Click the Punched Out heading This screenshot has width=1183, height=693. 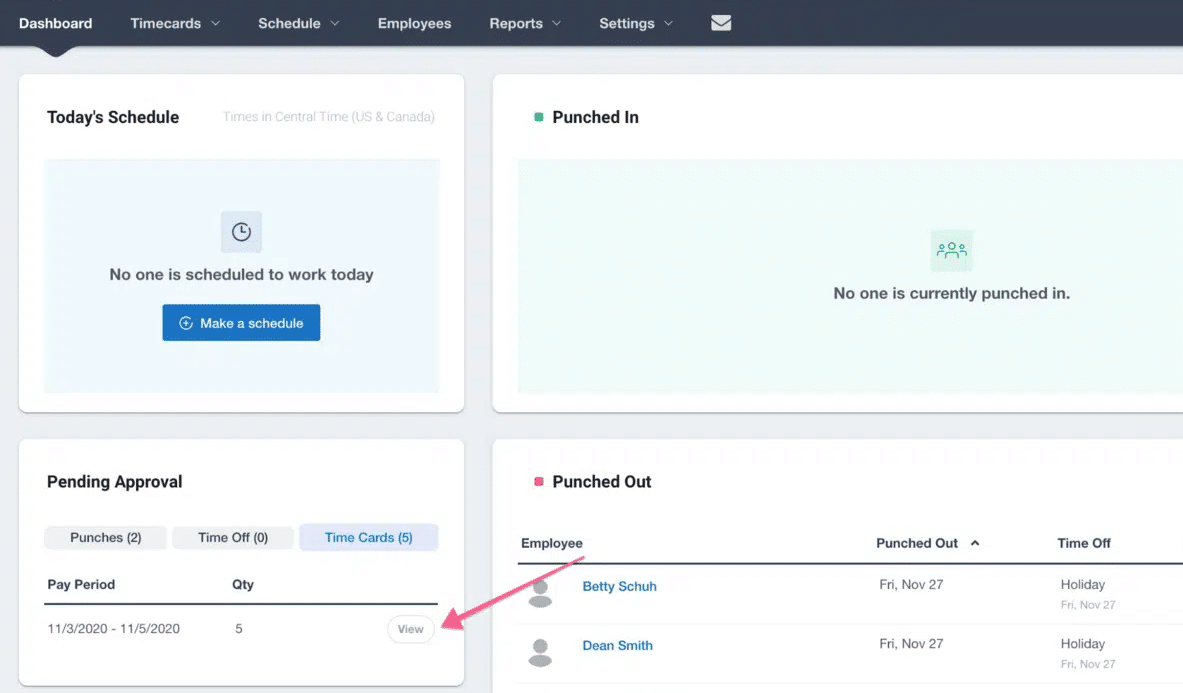601,482
